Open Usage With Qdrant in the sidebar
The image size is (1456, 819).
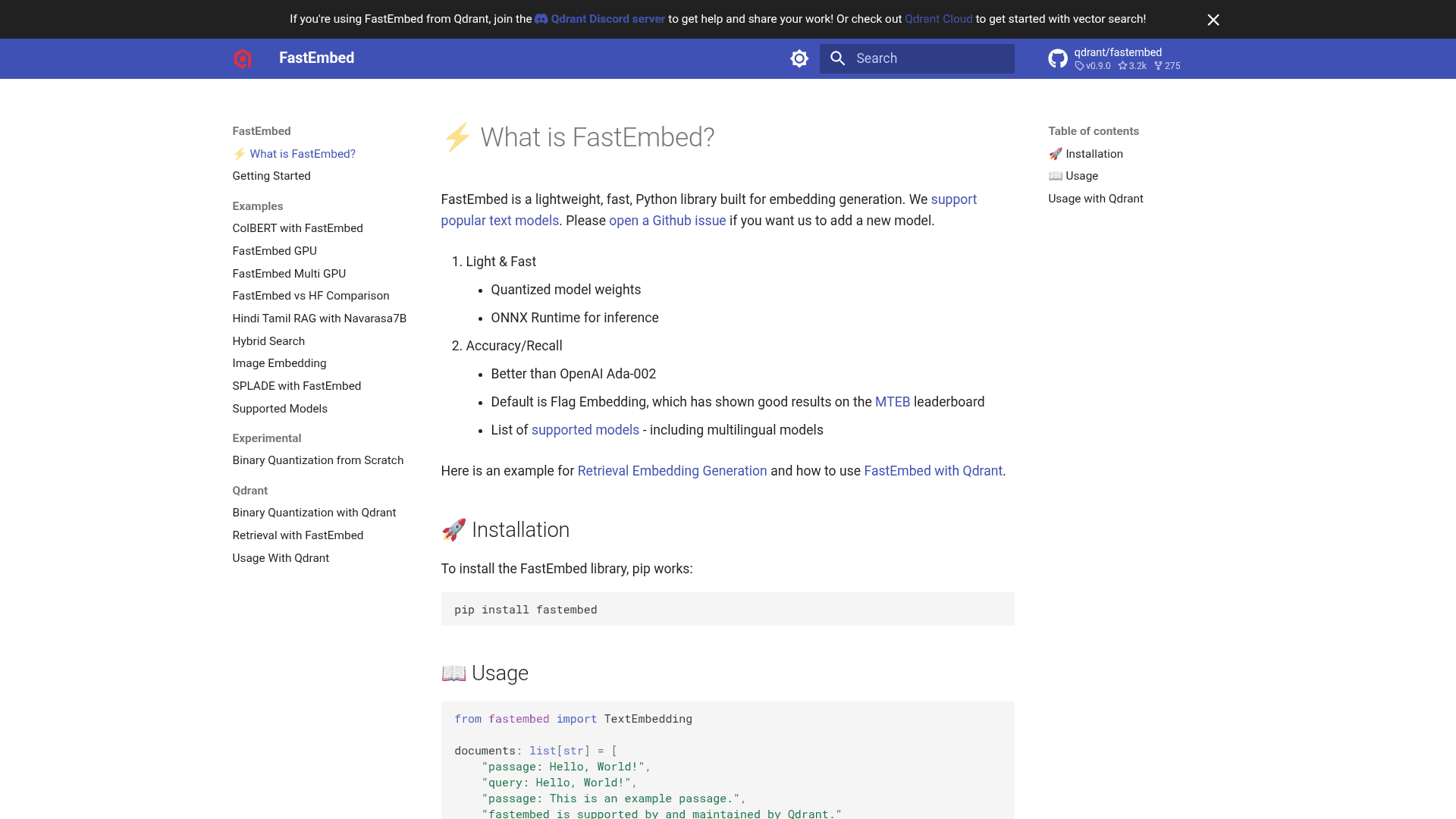tap(281, 558)
